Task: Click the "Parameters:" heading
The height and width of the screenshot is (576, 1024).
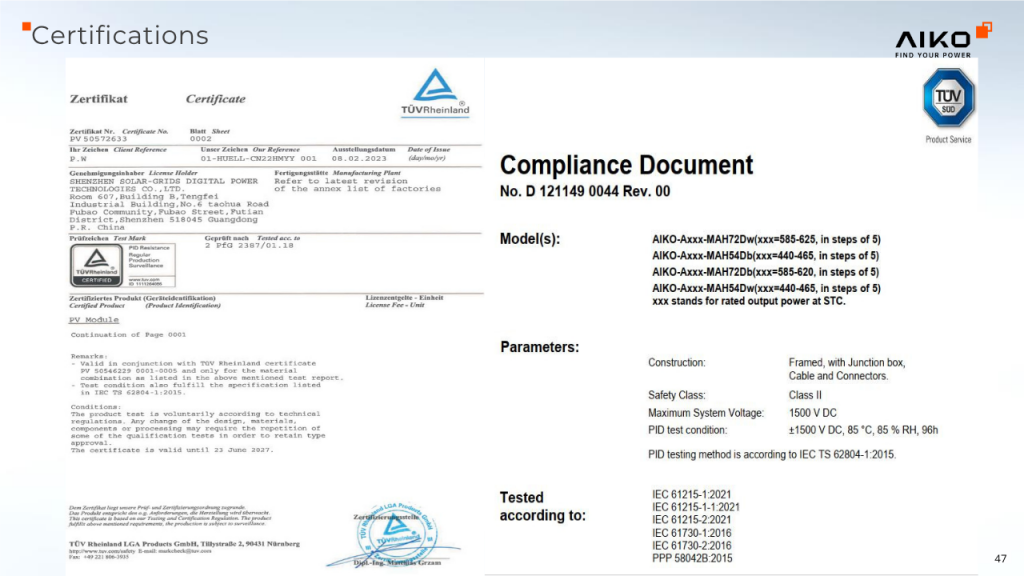Action: pos(539,347)
